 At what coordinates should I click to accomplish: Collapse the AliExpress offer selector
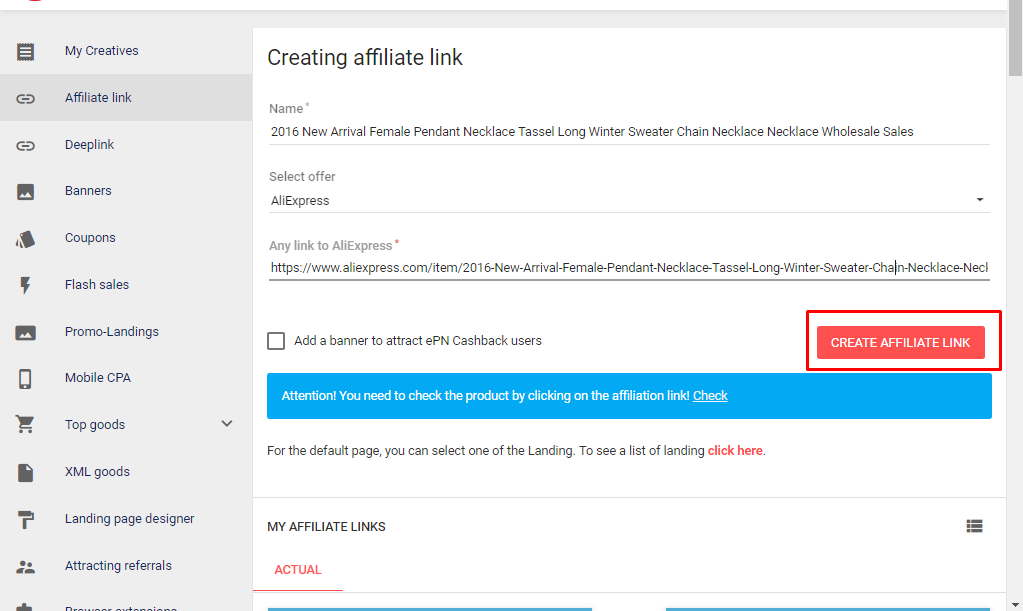pyautogui.click(x=980, y=199)
